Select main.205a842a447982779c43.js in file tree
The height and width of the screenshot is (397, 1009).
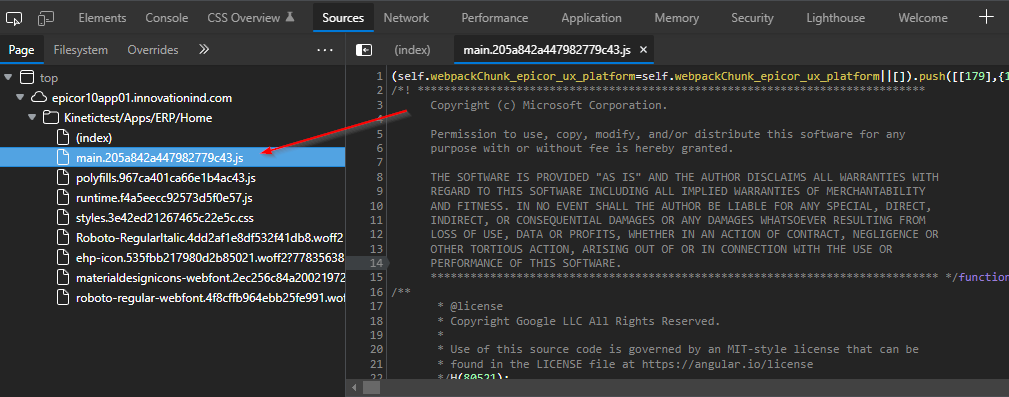[172, 158]
